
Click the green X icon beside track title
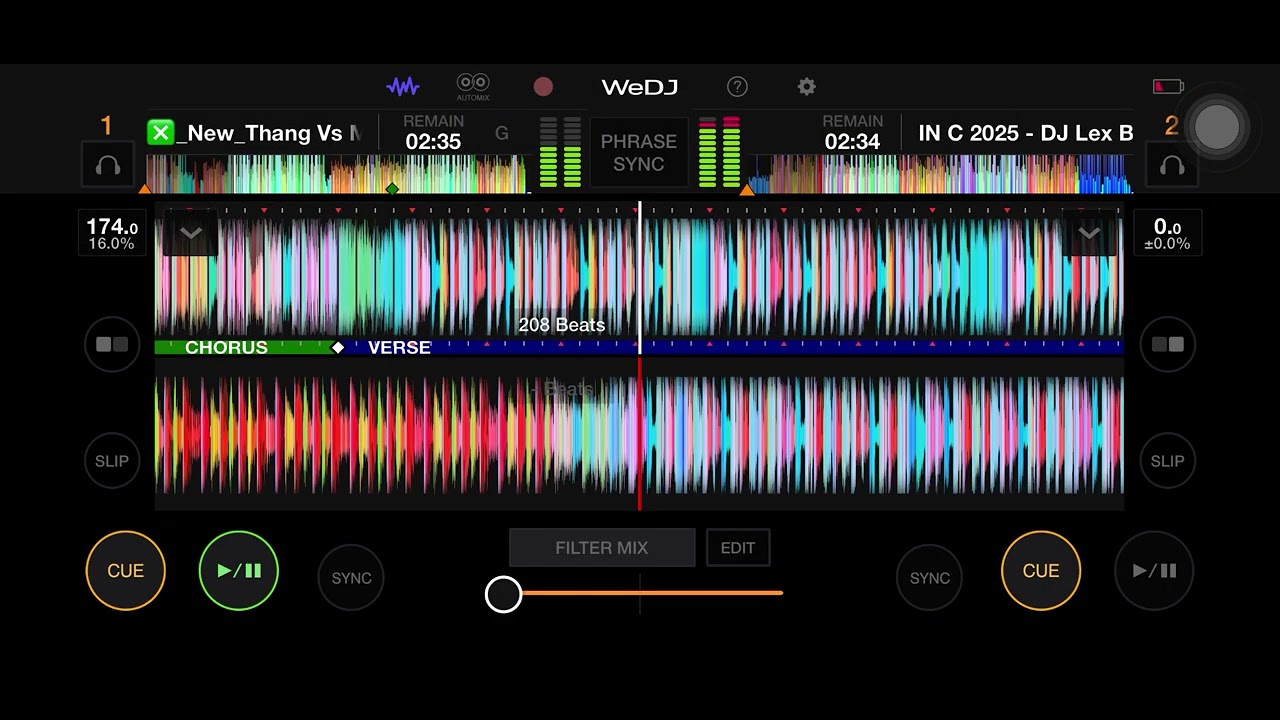[160, 132]
